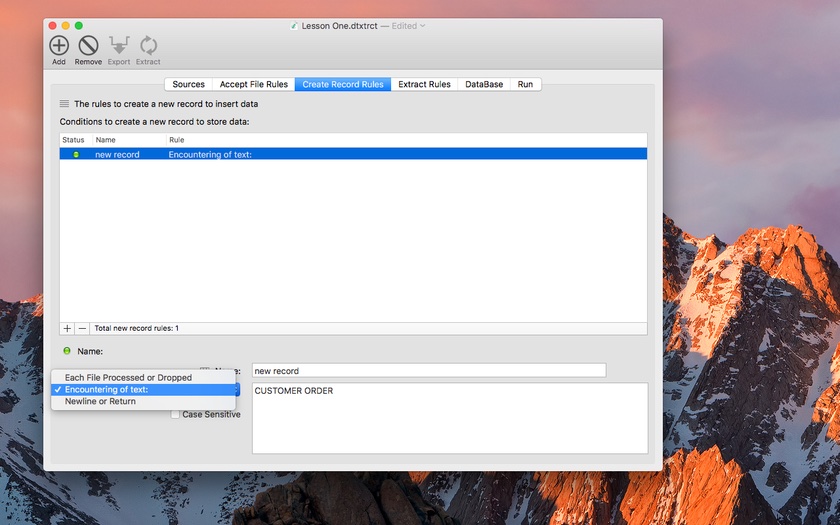Click the Extract toolbar icon
The width and height of the screenshot is (840, 525).
(x=148, y=45)
